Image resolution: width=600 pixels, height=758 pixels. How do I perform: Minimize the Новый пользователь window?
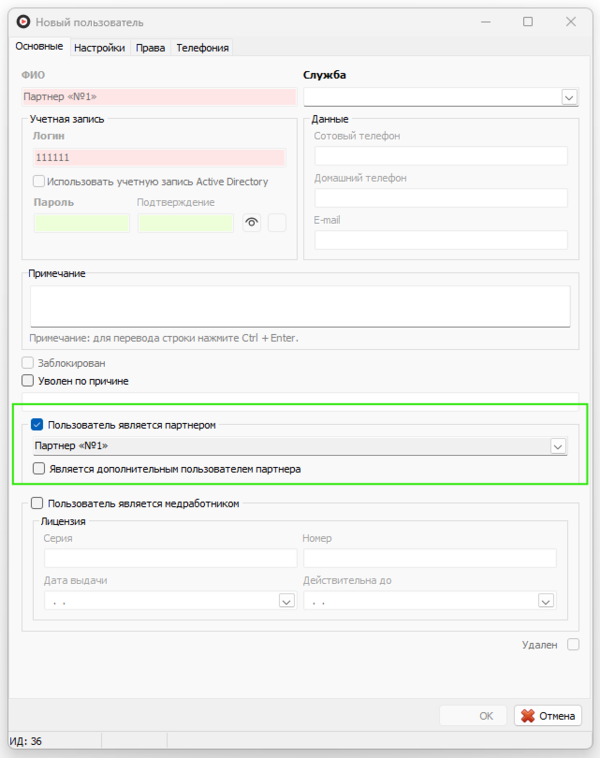(486, 22)
